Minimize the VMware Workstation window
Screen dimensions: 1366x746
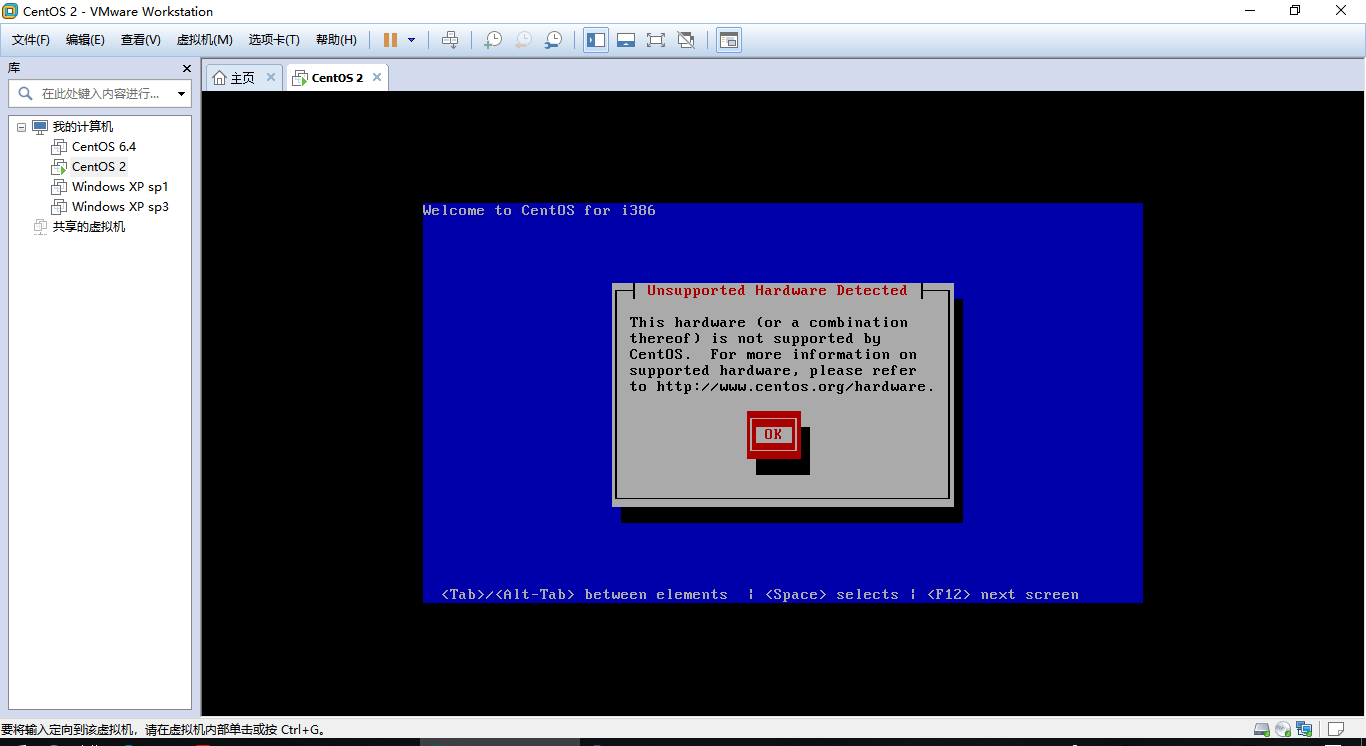pos(1249,11)
